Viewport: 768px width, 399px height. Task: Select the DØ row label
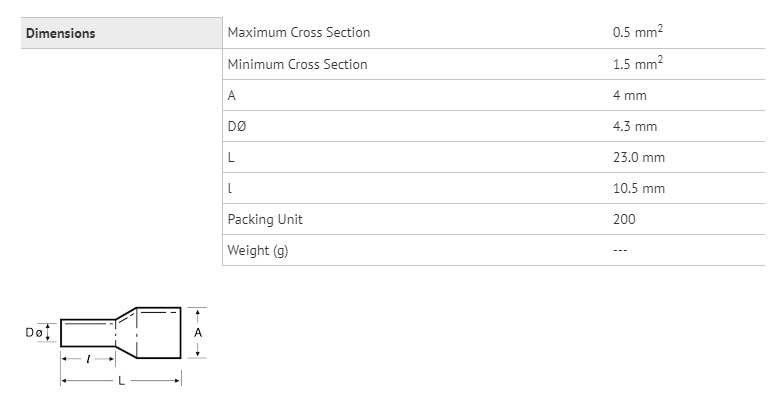click(237, 126)
